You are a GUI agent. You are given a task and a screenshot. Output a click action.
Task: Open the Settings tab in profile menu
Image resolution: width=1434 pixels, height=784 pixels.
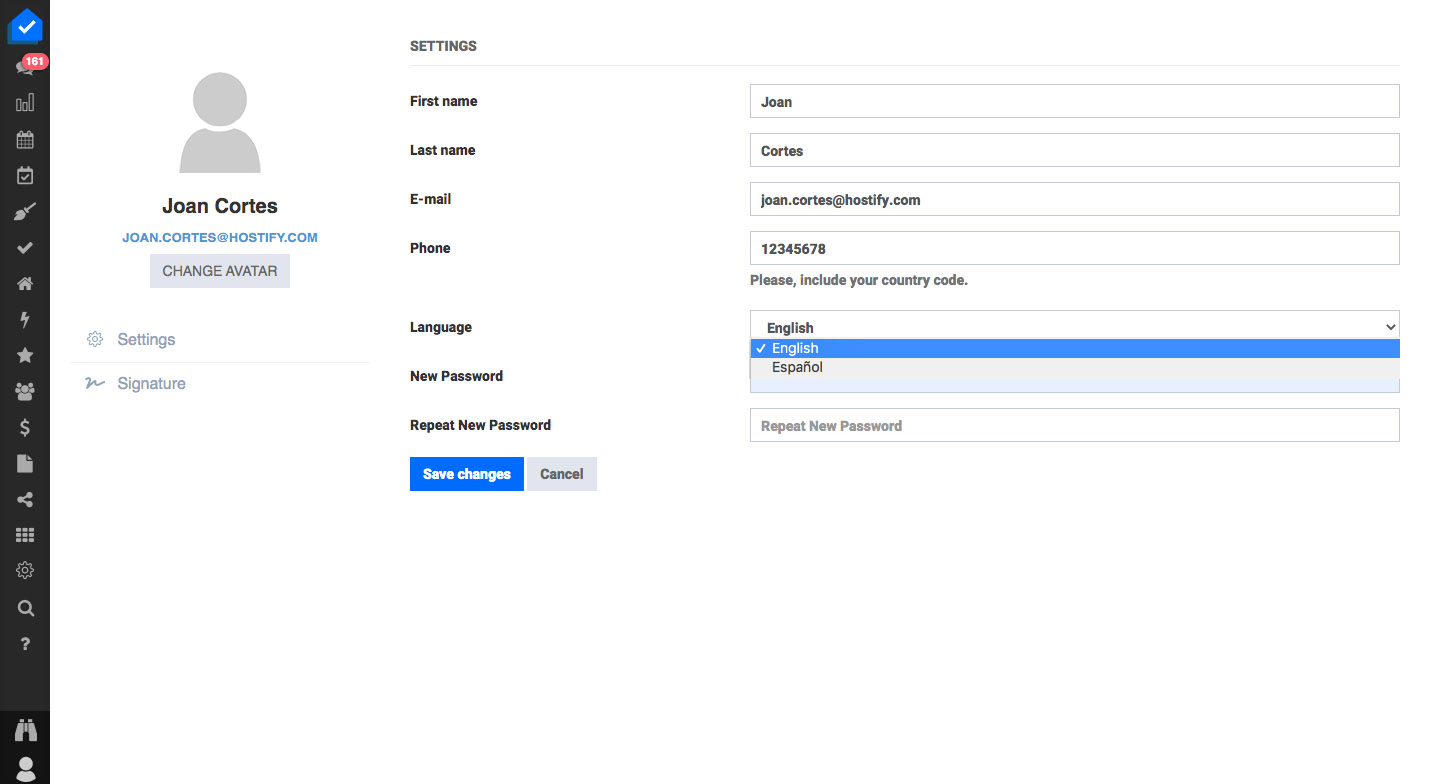(x=145, y=339)
